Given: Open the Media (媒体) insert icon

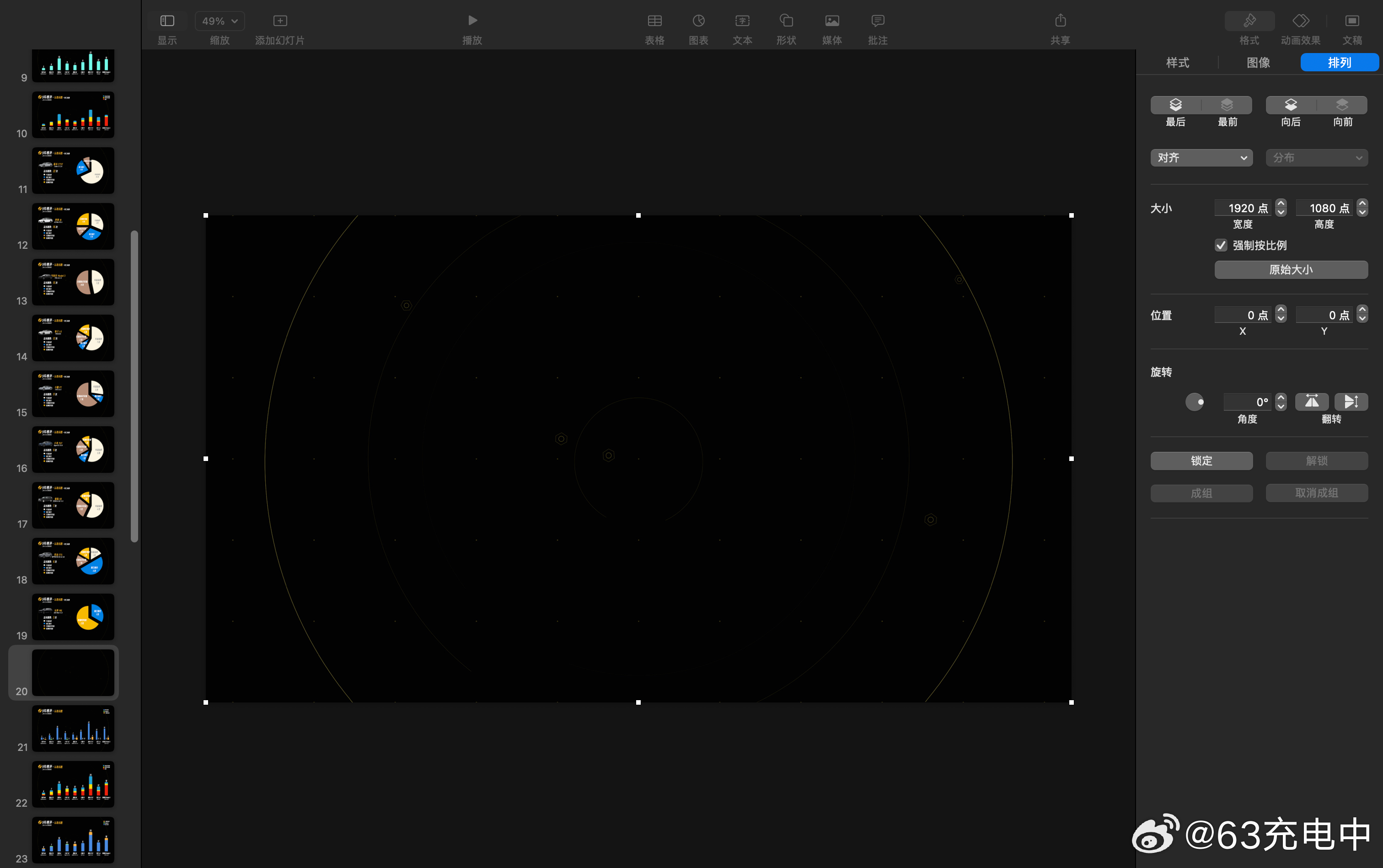Looking at the screenshot, I should tap(832, 21).
